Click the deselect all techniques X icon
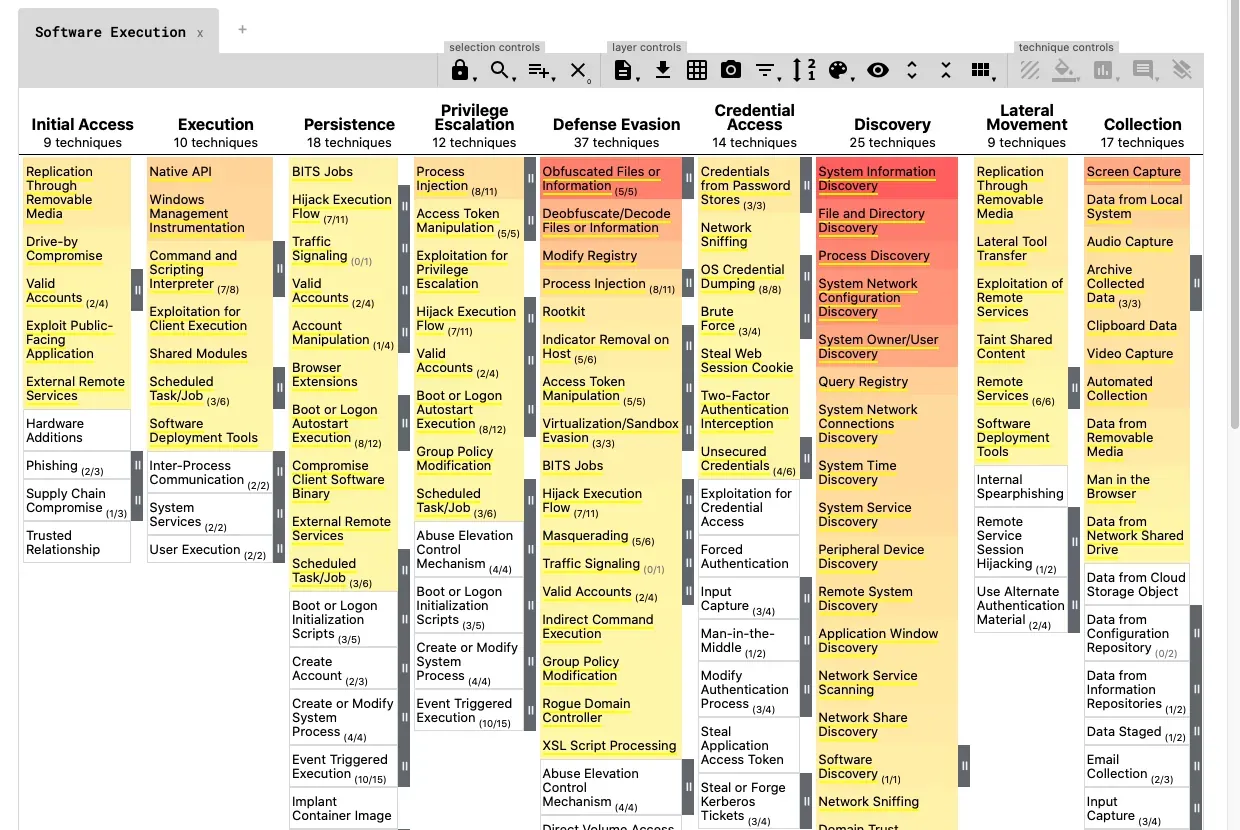This screenshot has height=830, width=1240. 578,70
